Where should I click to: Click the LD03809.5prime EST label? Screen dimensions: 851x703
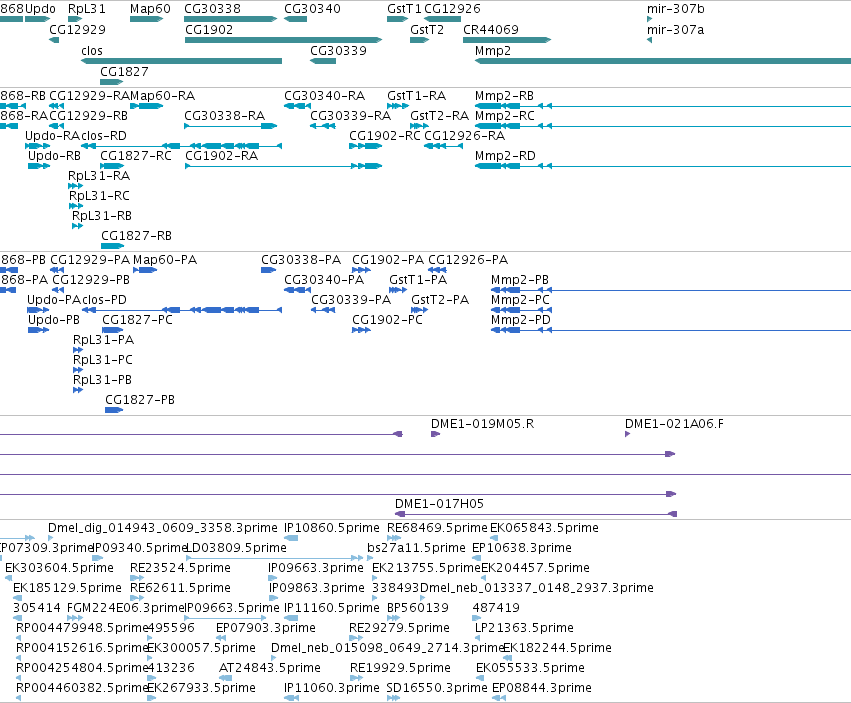pos(236,548)
